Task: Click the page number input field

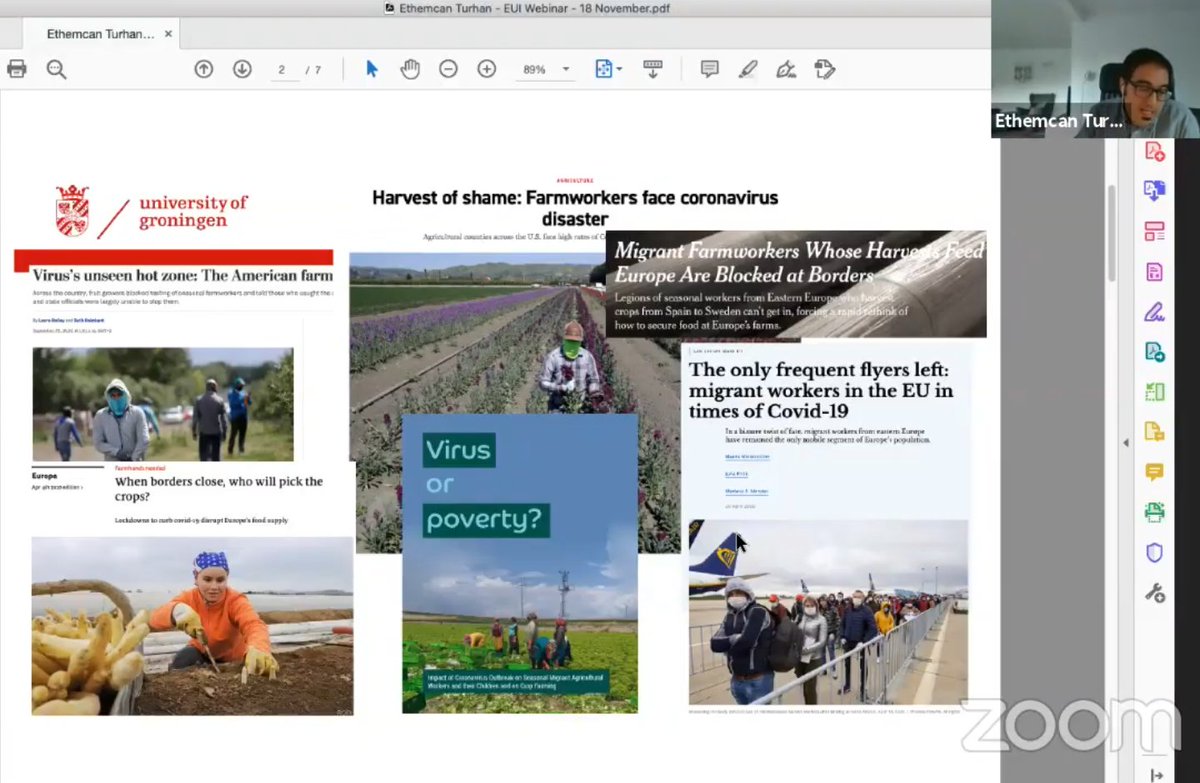Action: point(283,70)
